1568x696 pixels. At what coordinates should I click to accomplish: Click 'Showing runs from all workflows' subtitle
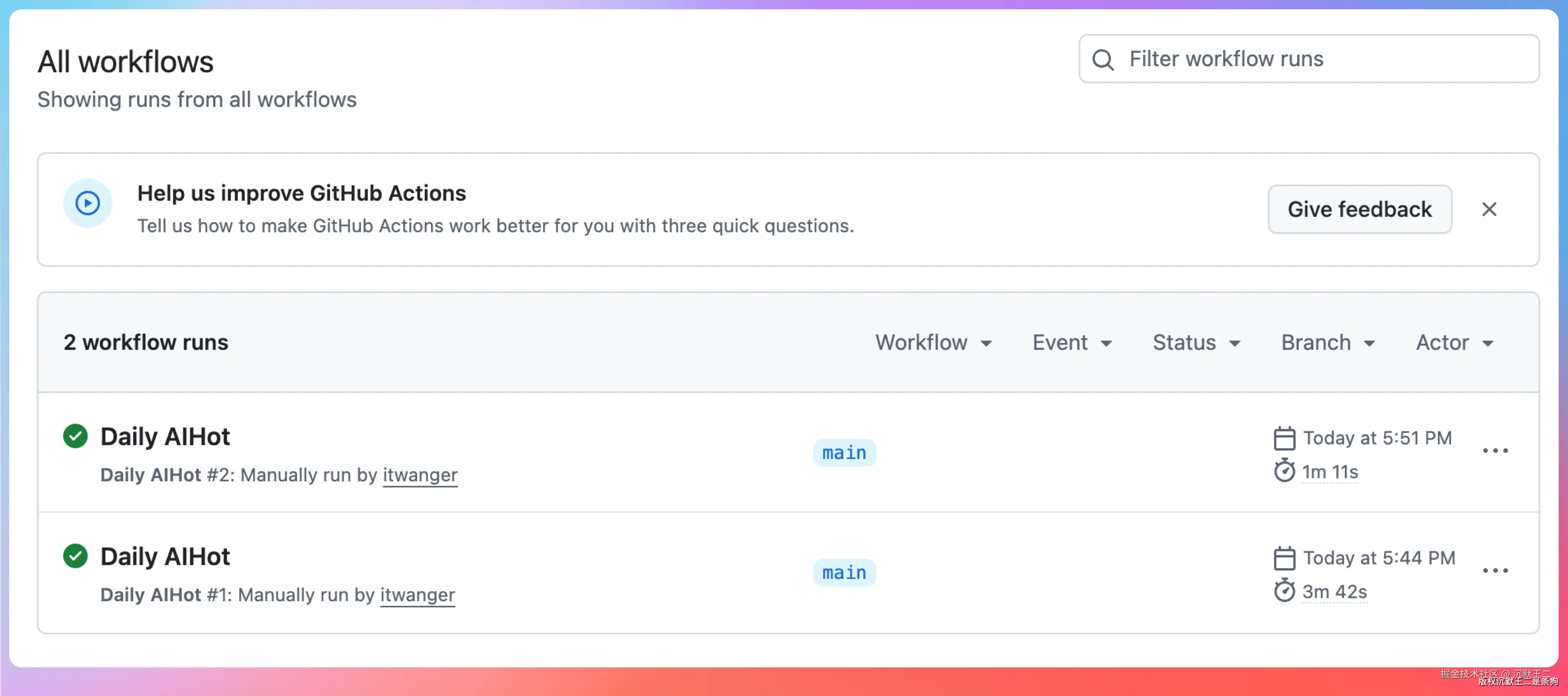point(197,100)
